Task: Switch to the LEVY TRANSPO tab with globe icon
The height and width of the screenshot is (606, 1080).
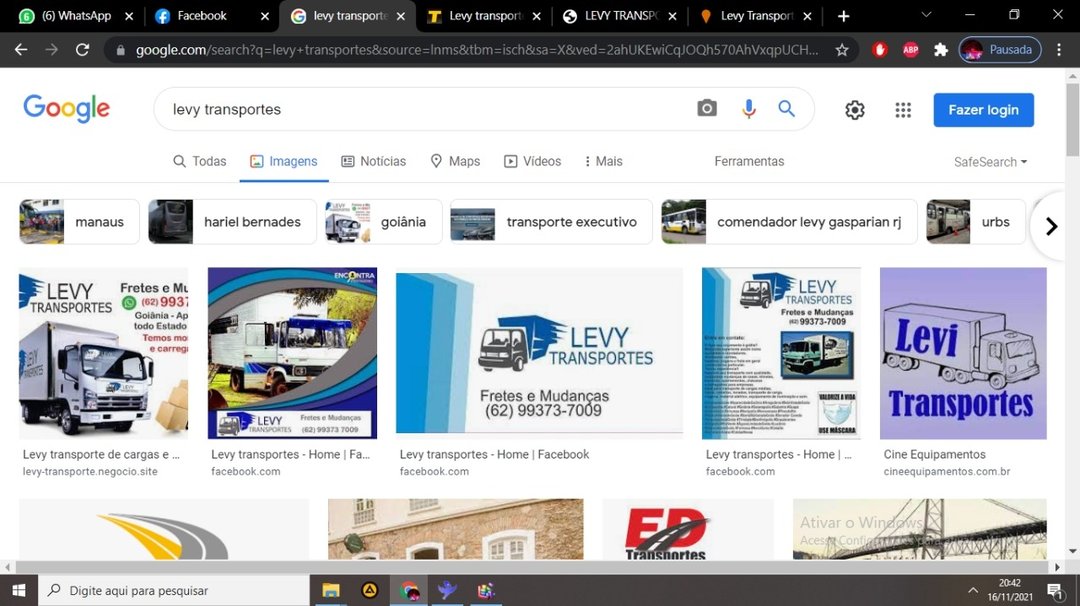Action: 620,16
